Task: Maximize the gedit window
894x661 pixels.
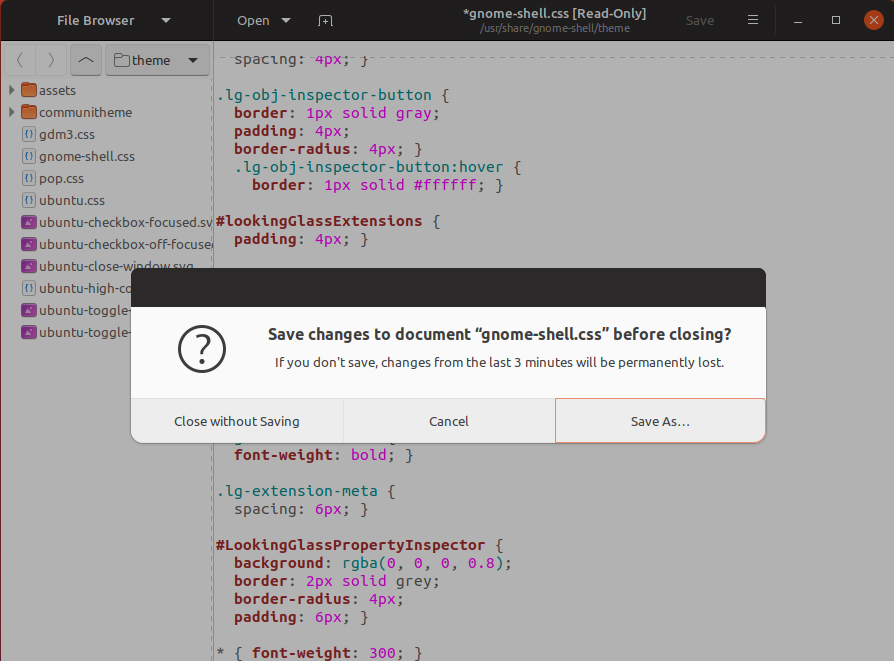Action: (x=836, y=21)
